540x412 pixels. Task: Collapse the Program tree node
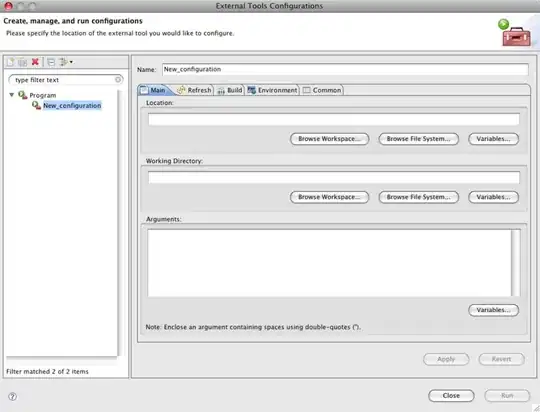coord(12,95)
